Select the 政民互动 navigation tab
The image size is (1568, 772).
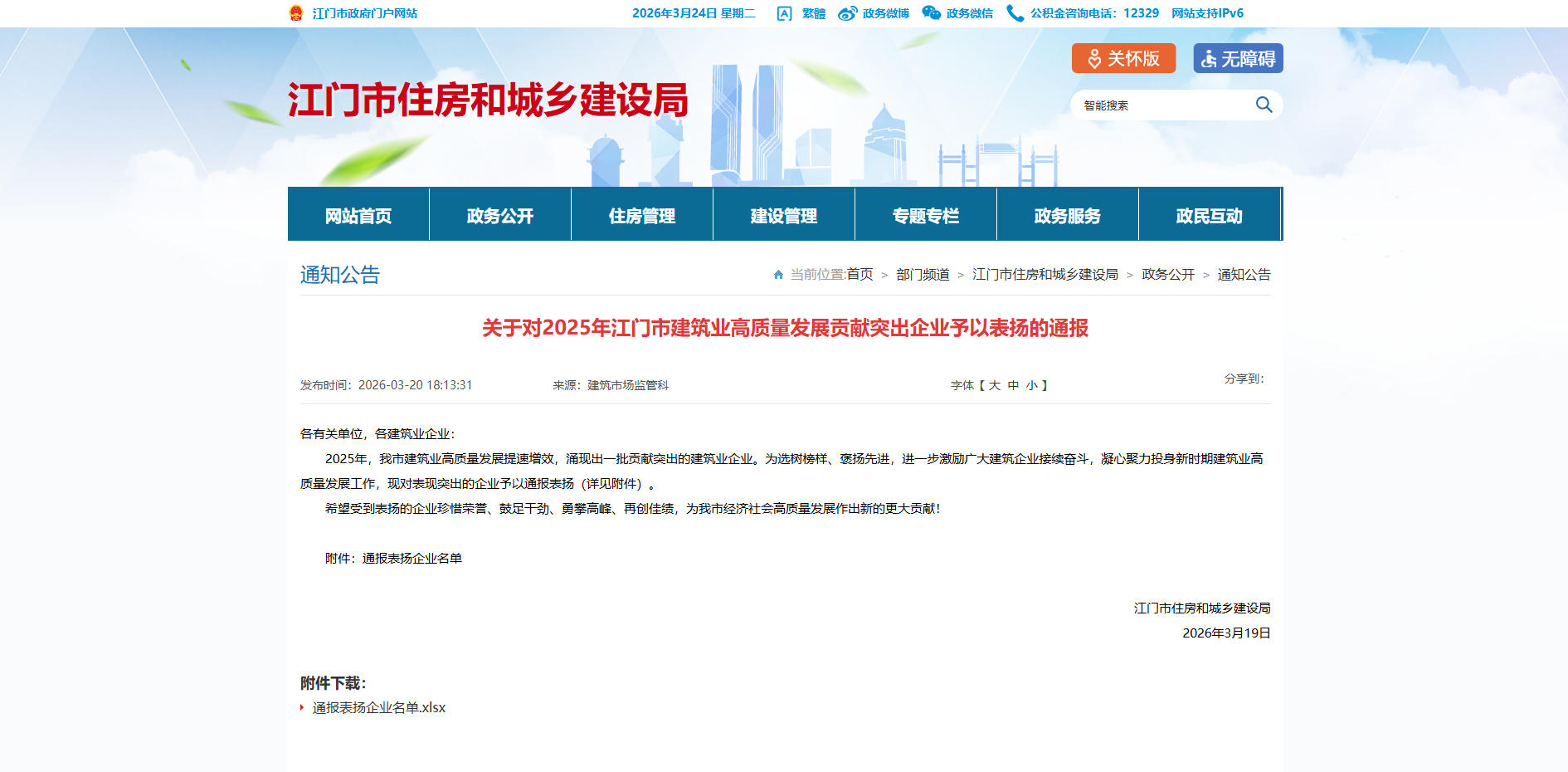click(x=1209, y=216)
